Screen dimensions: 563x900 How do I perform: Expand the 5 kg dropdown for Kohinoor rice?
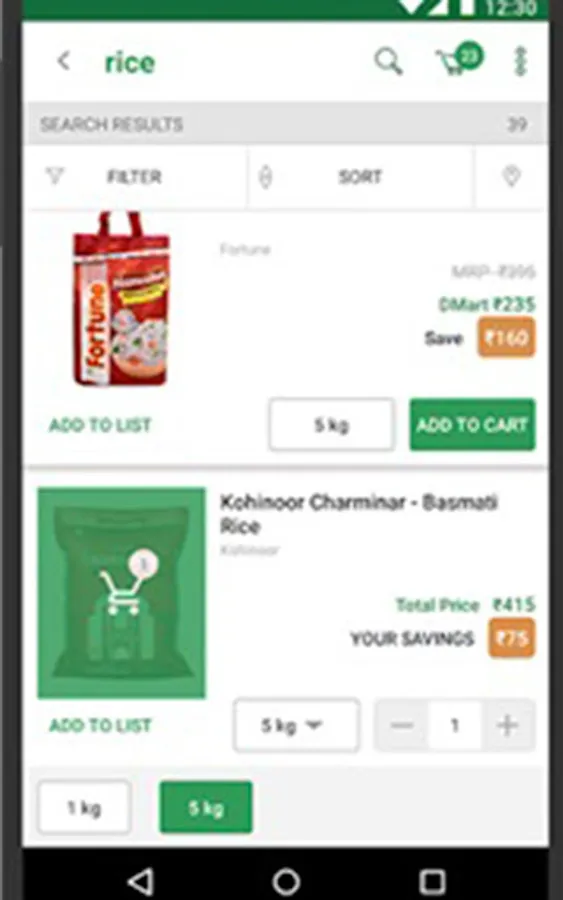coord(296,726)
